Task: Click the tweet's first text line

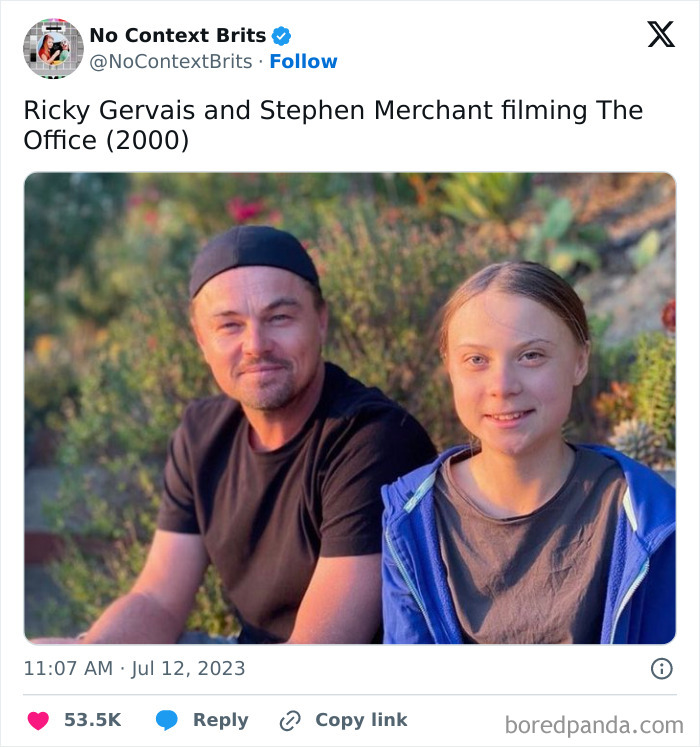Action: (333, 110)
